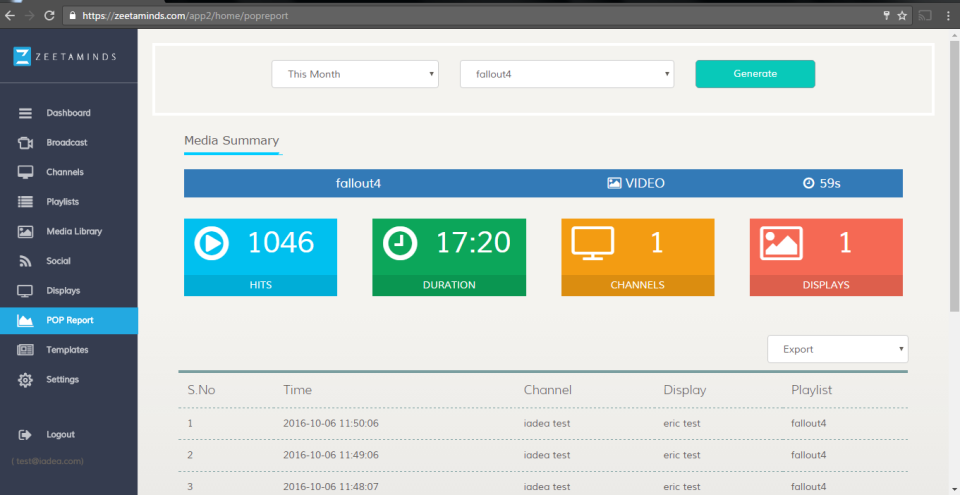Image resolution: width=960 pixels, height=495 pixels.
Task: Click timestamp 2016-10-06 11:50:06
Action: pos(331,423)
